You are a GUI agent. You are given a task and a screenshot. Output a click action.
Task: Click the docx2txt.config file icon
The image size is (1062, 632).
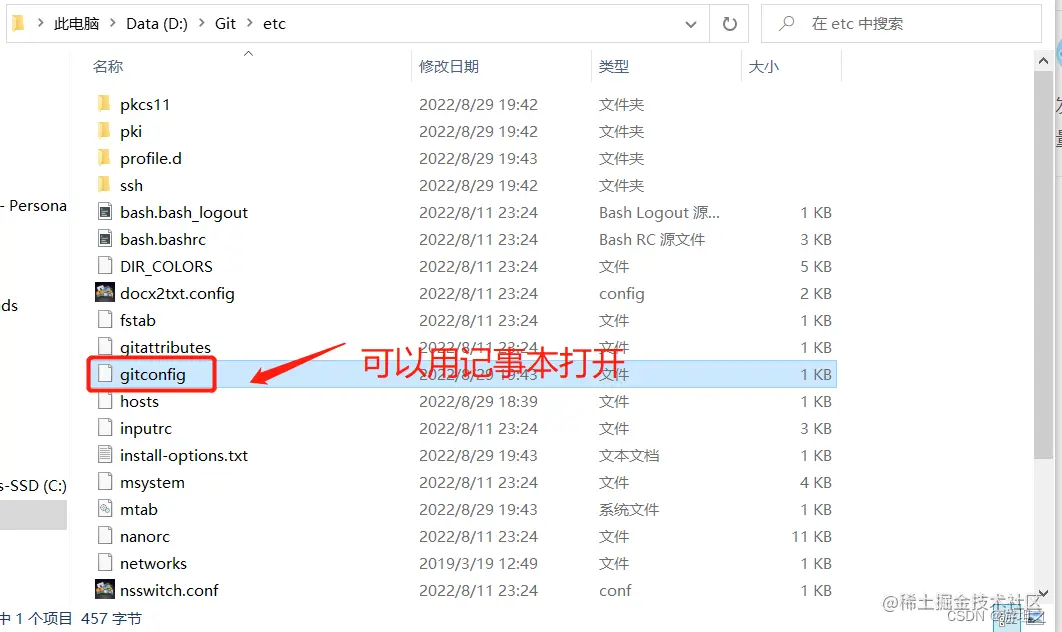tap(104, 292)
